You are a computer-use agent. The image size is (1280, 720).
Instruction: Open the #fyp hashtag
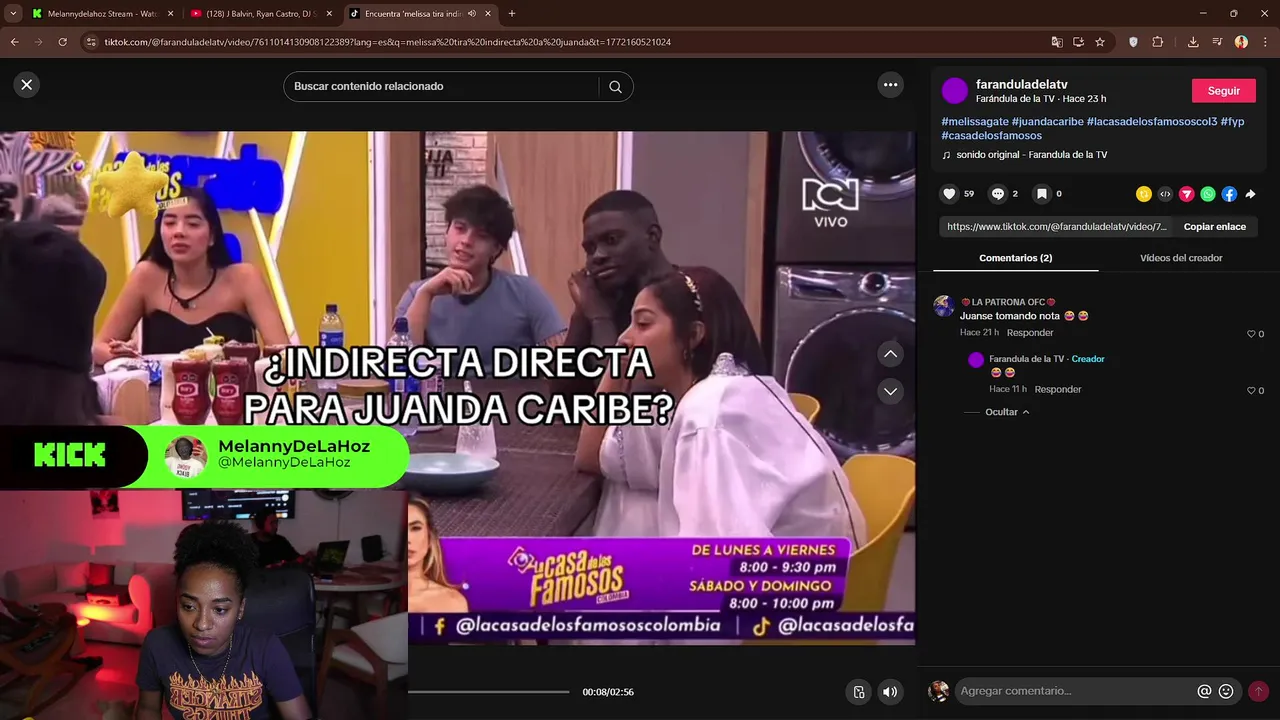click(1233, 121)
